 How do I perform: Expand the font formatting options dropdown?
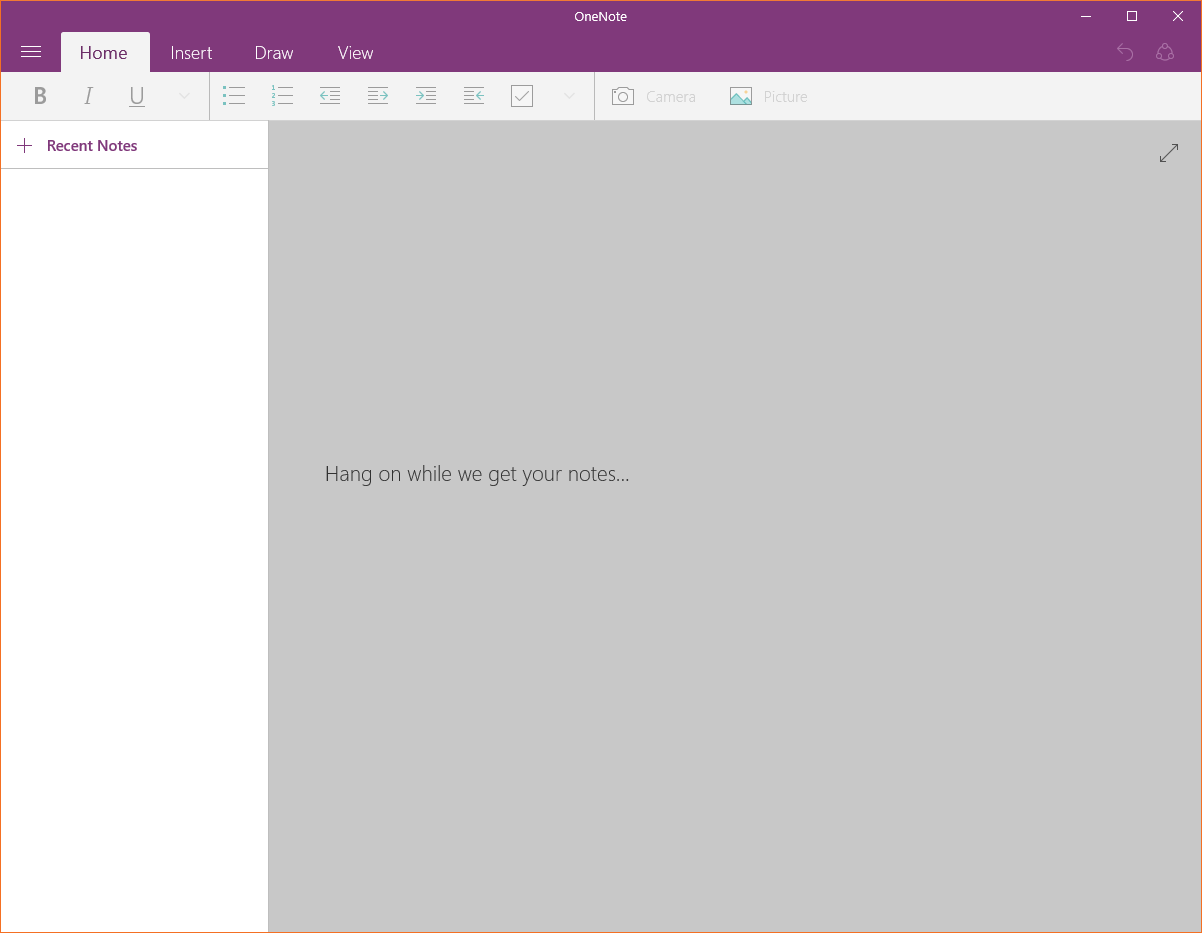pos(184,96)
